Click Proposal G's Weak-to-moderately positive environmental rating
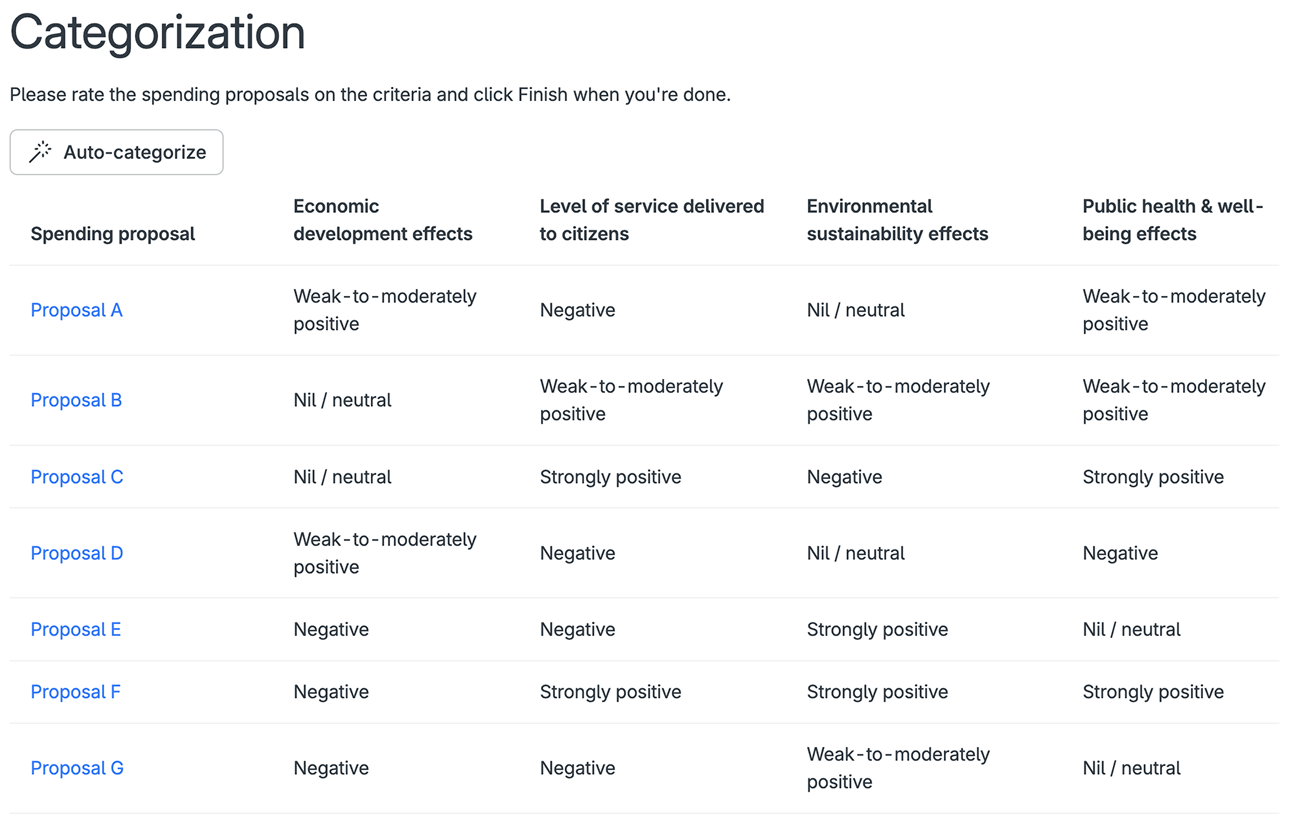Viewport: 1291px width, 818px height. pyautogui.click(x=897, y=768)
